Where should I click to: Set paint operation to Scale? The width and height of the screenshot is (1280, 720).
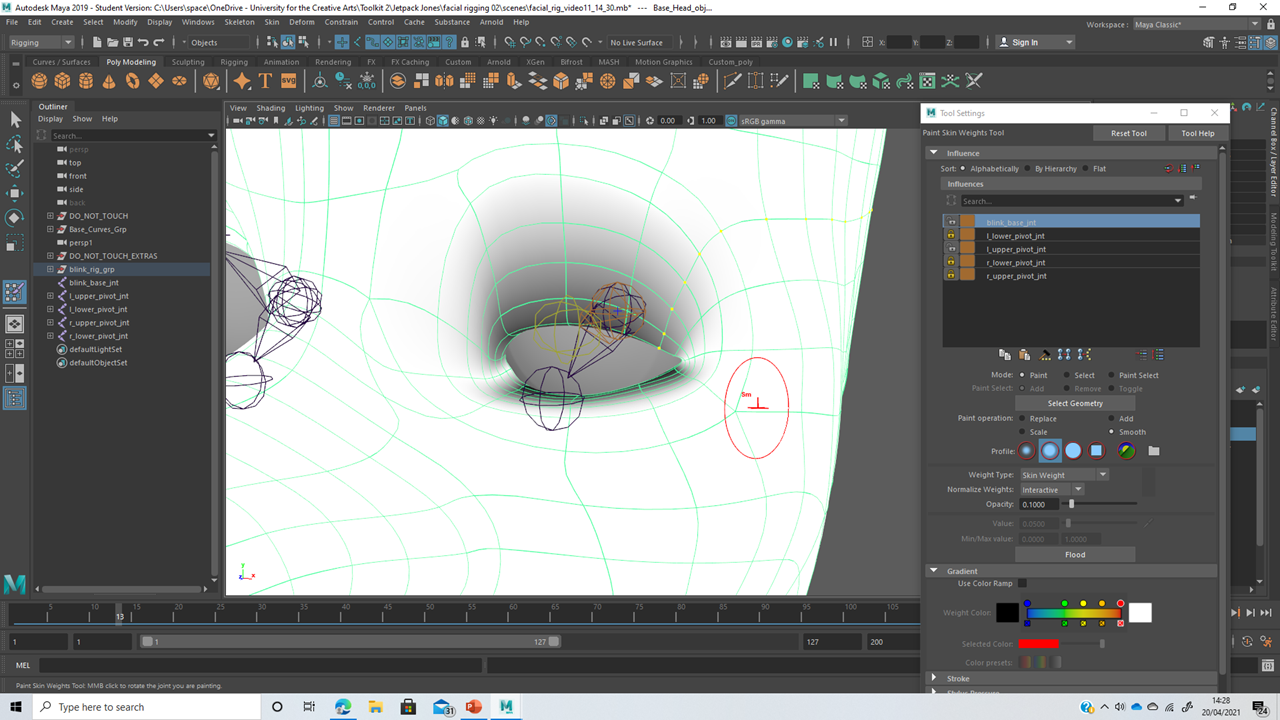[1023, 432]
